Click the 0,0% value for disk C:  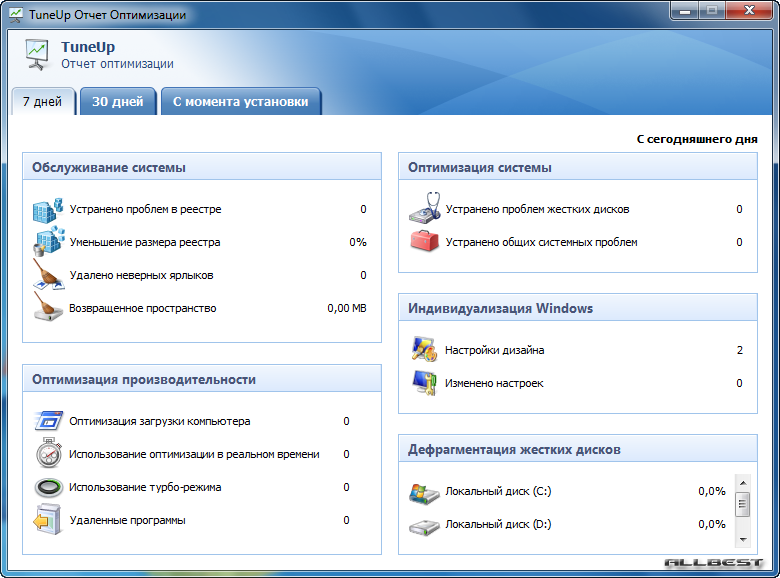point(712,491)
